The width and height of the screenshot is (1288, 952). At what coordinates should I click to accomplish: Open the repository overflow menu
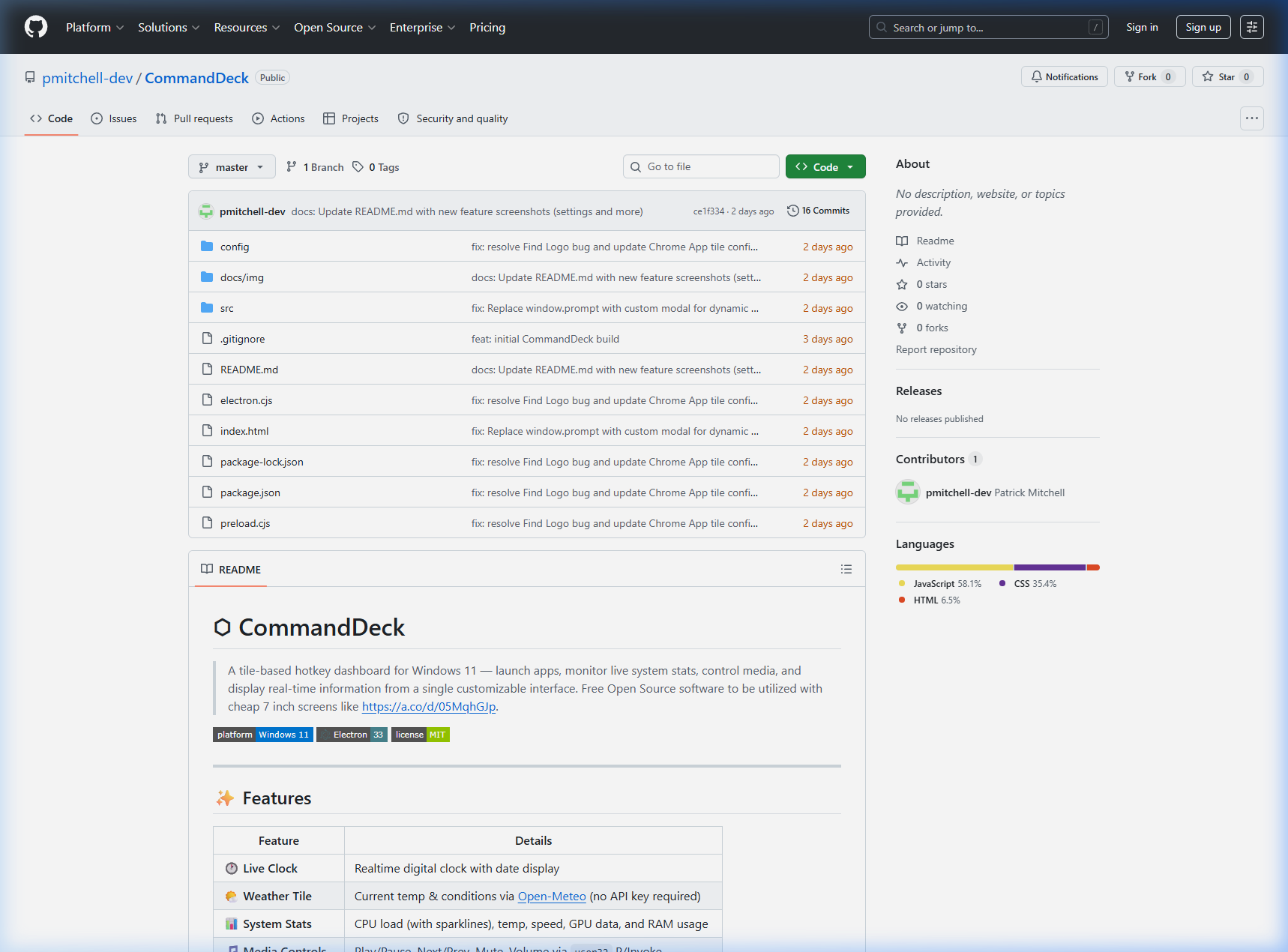point(1251,118)
